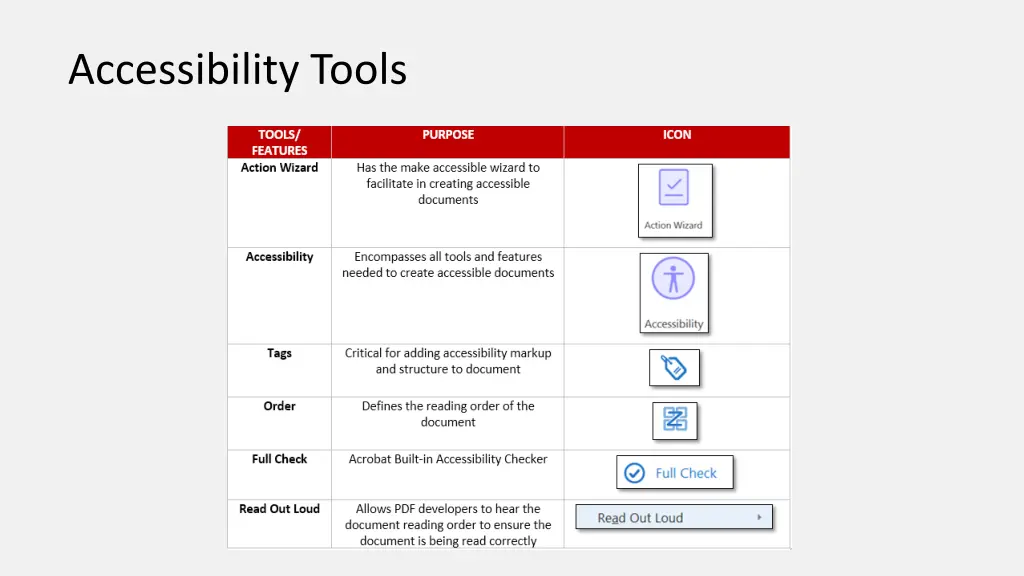Click the Tags label icon
The image size is (1024, 576).
point(674,368)
